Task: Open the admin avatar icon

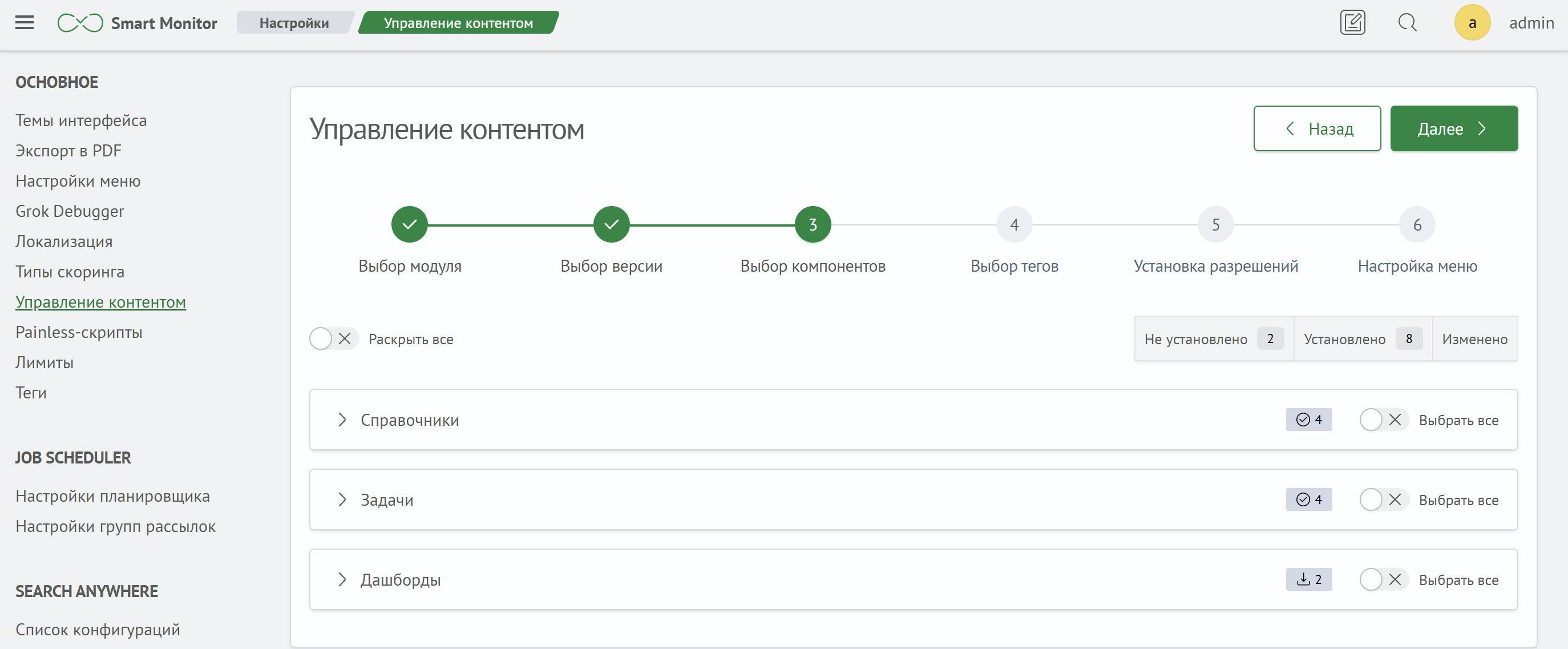Action: point(1473,22)
